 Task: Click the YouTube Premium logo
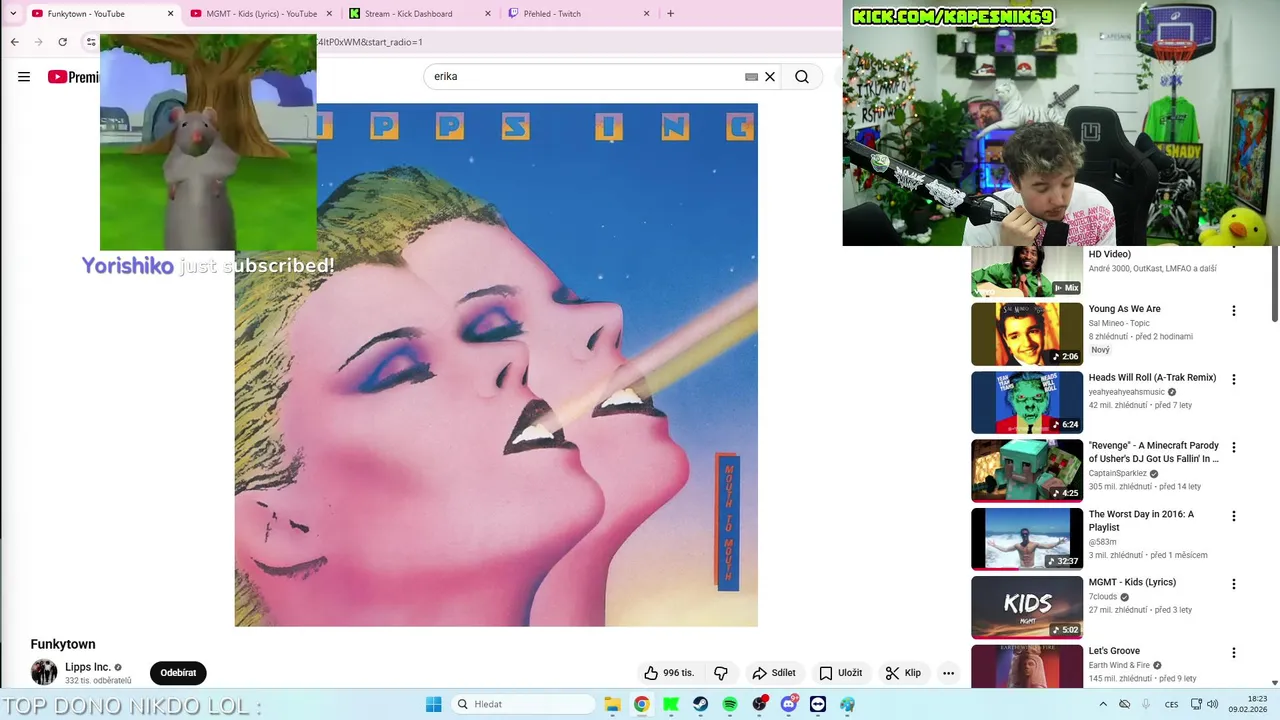(x=73, y=77)
